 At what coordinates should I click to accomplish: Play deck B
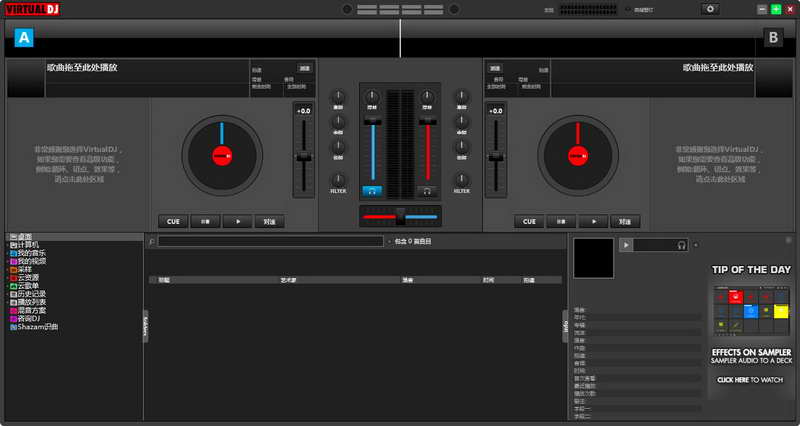coord(593,221)
